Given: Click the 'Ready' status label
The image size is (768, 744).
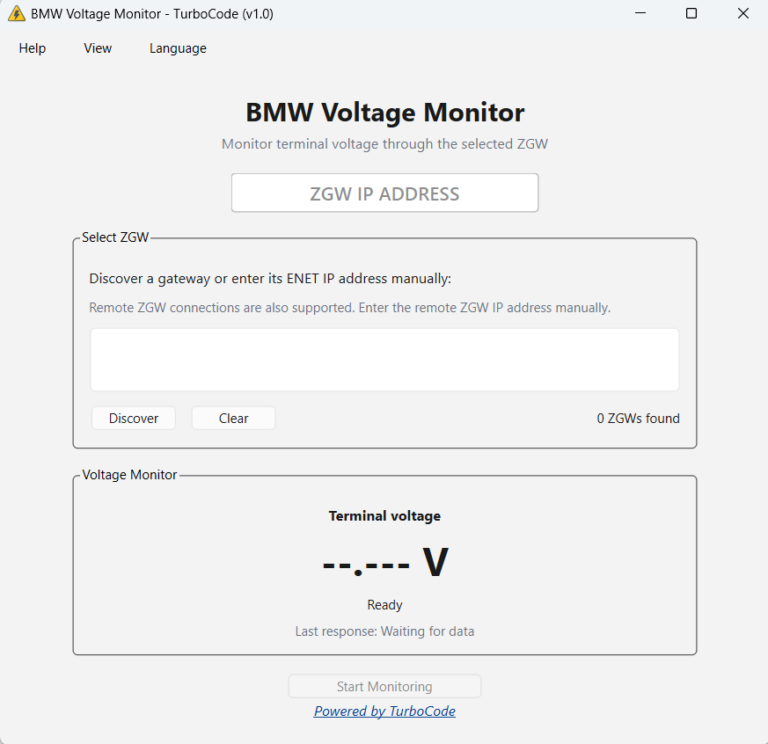Looking at the screenshot, I should click(384, 605).
